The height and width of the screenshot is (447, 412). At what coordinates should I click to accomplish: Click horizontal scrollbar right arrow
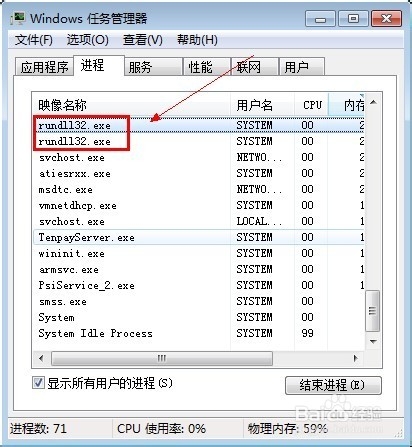(355, 358)
